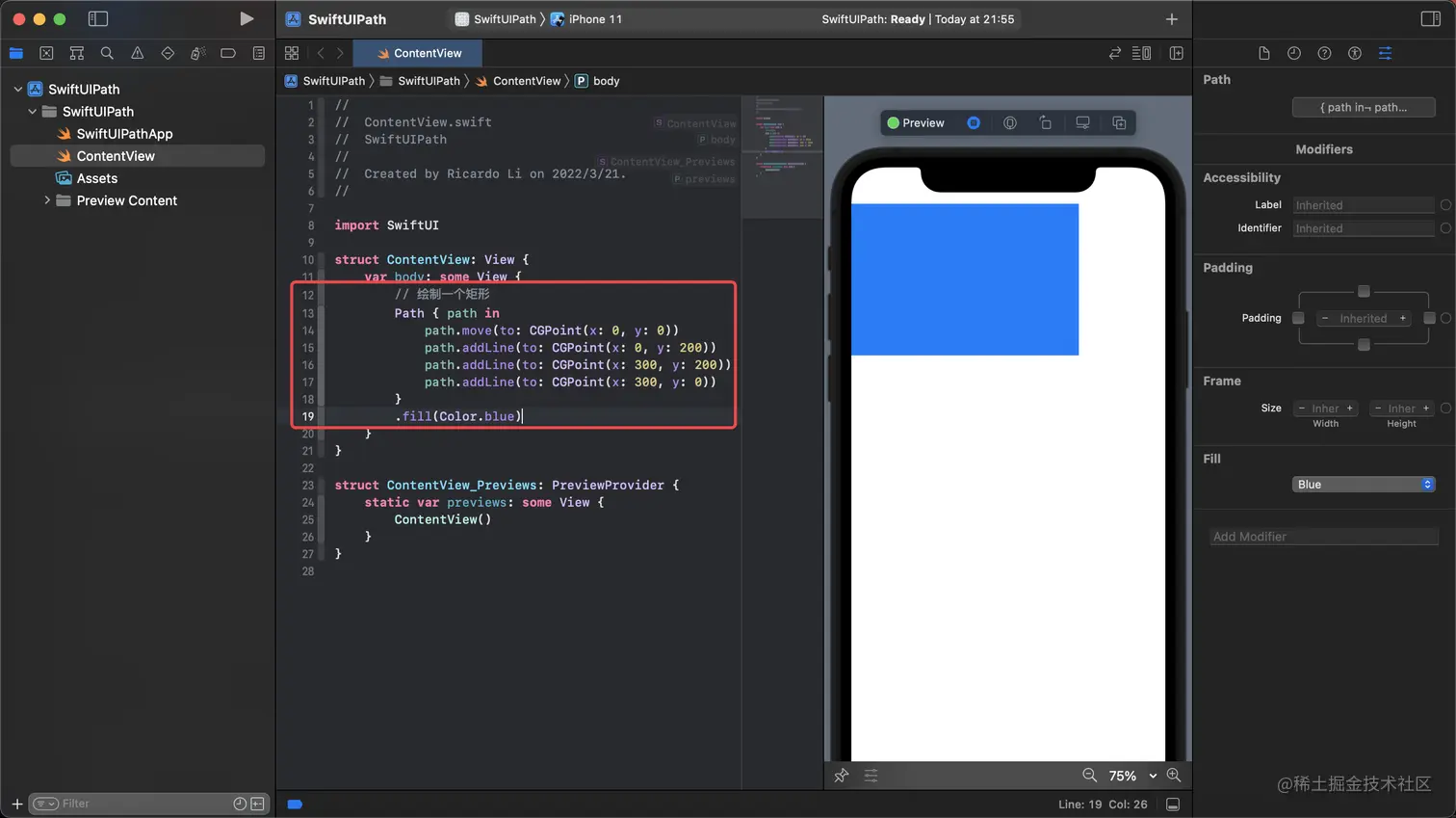Open Breakpoint navigator
The height and width of the screenshot is (818, 1456).
click(228, 53)
